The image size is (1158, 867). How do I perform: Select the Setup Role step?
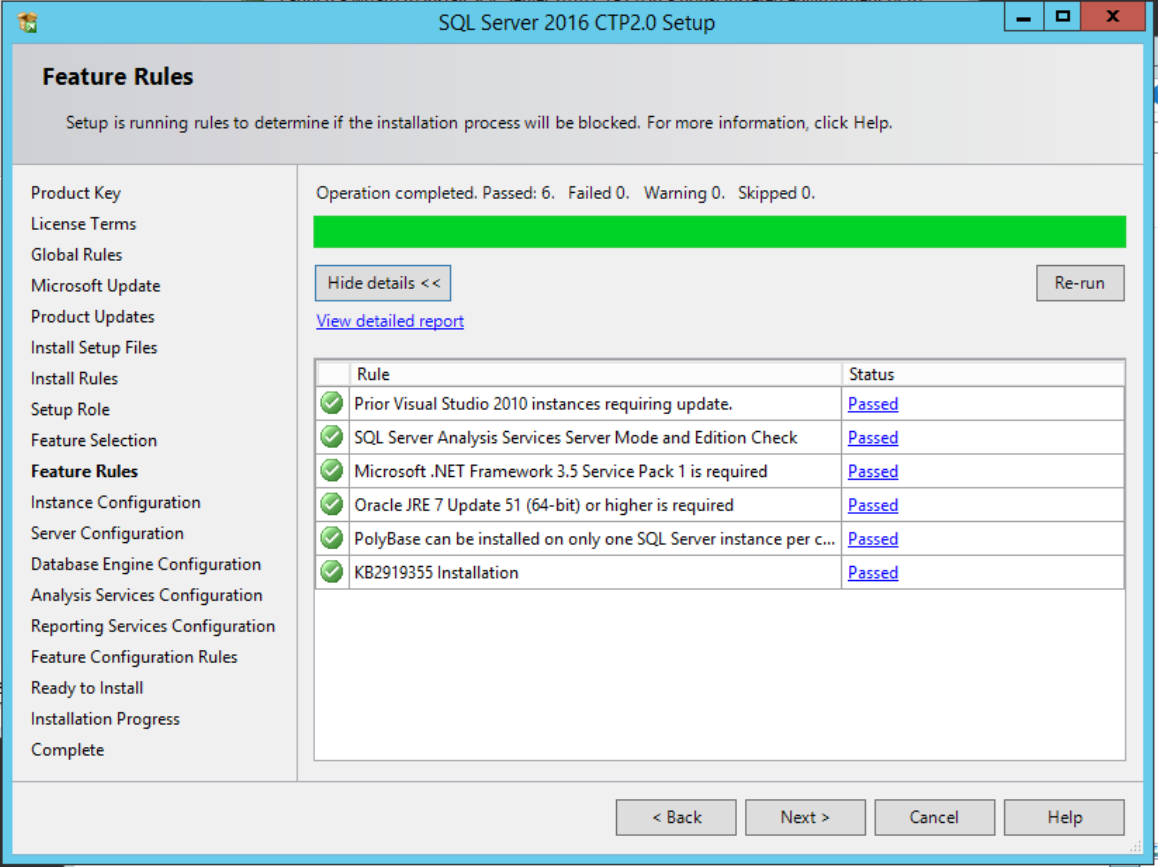(x=70, y=410)
